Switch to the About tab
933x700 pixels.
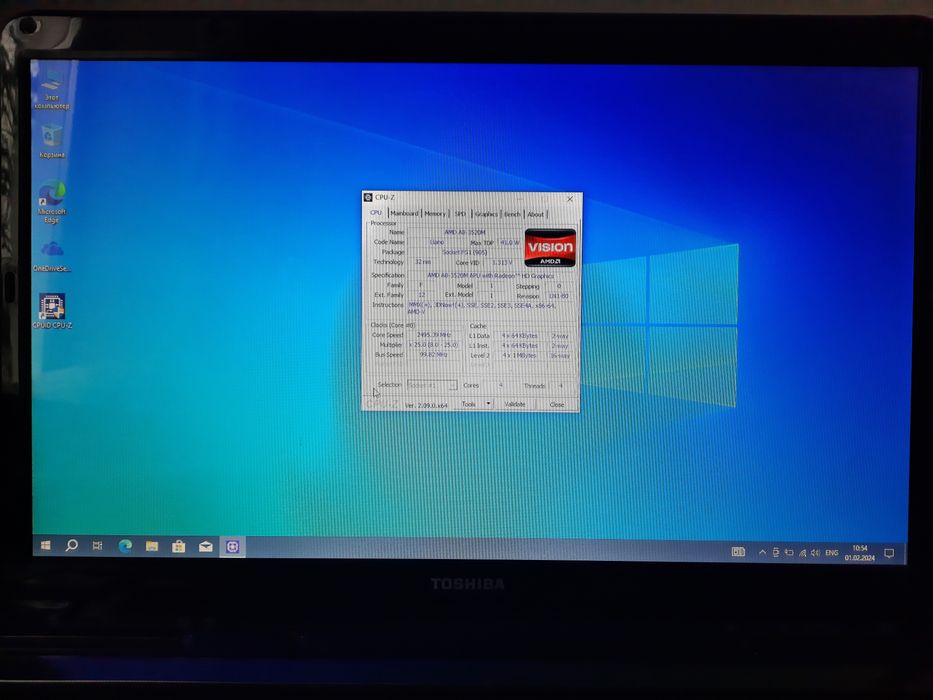tap(536, 214)
